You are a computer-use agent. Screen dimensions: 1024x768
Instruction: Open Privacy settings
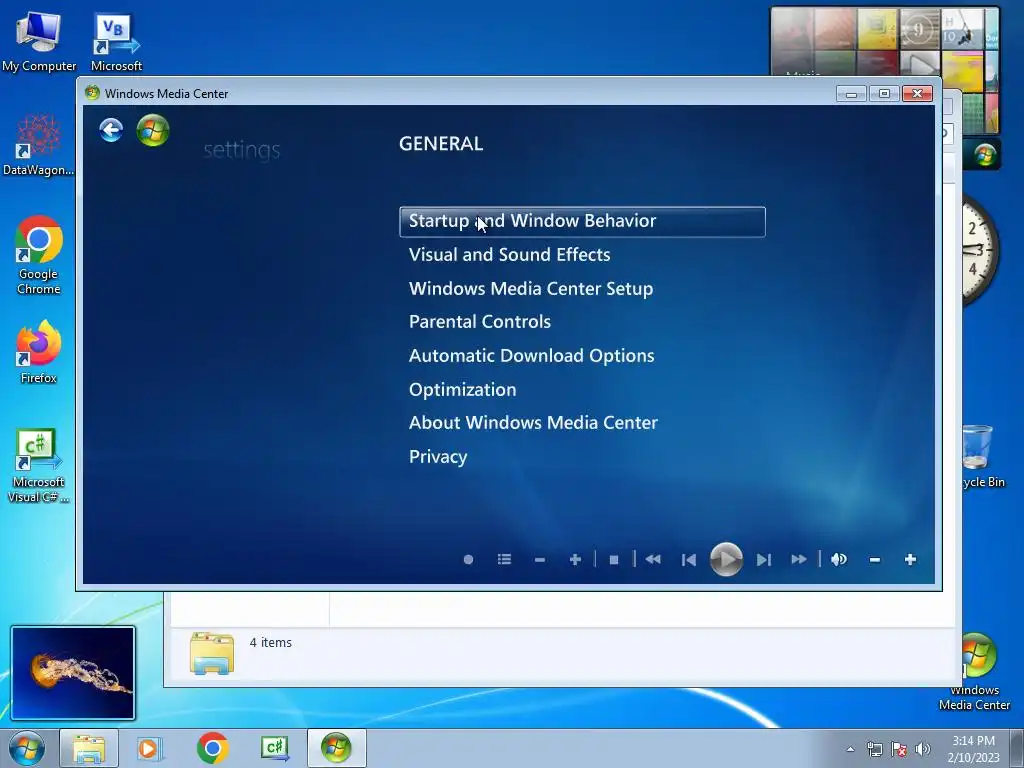tap(438, 457)
